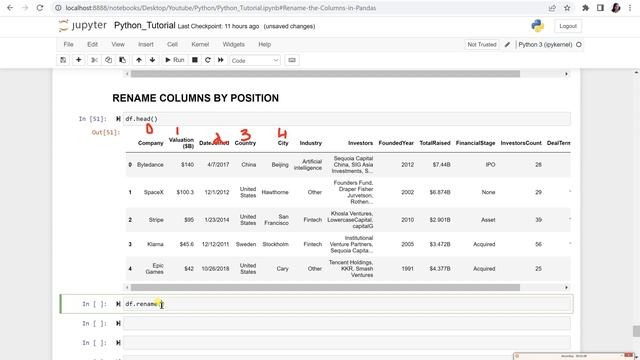
Task: Click the run-cell marker beside df.rename
Action: (118, 304)
